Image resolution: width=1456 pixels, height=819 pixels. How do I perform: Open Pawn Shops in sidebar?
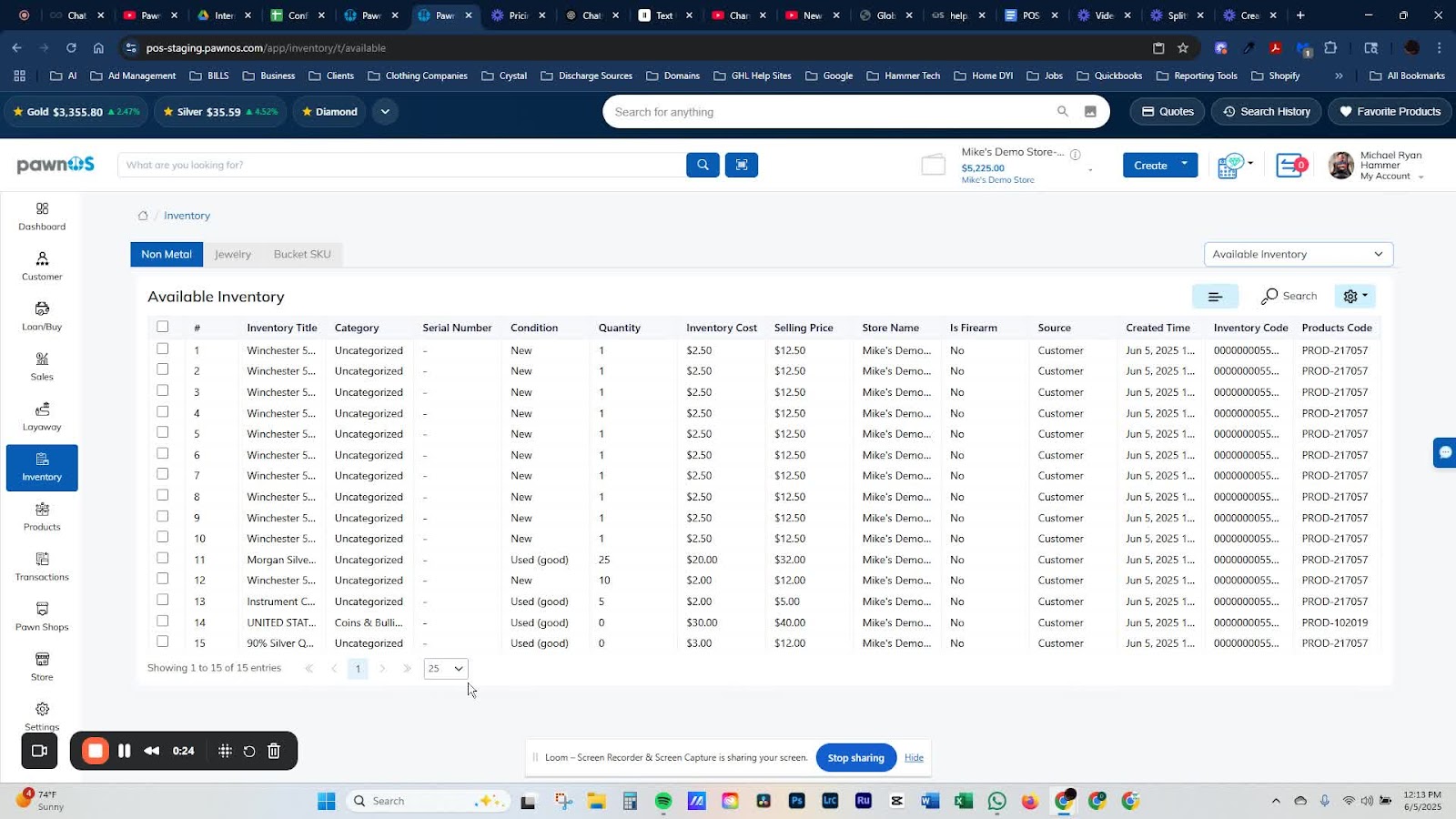42,617
